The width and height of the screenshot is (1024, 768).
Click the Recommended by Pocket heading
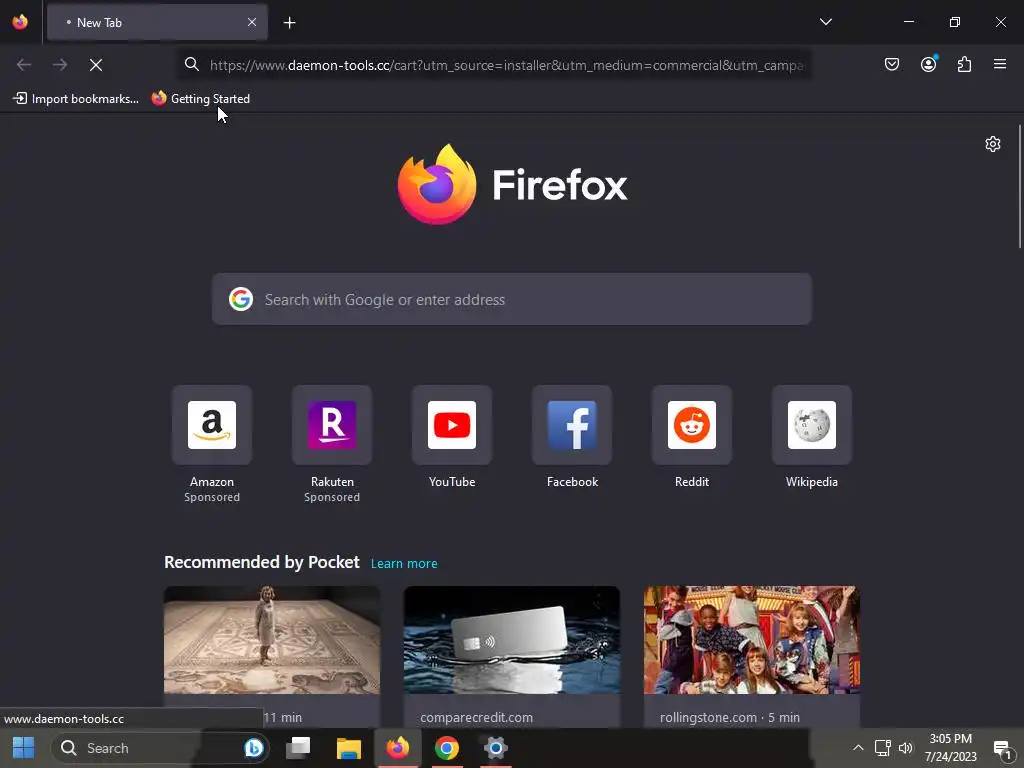pyautogui.click(x=261, y=562)
